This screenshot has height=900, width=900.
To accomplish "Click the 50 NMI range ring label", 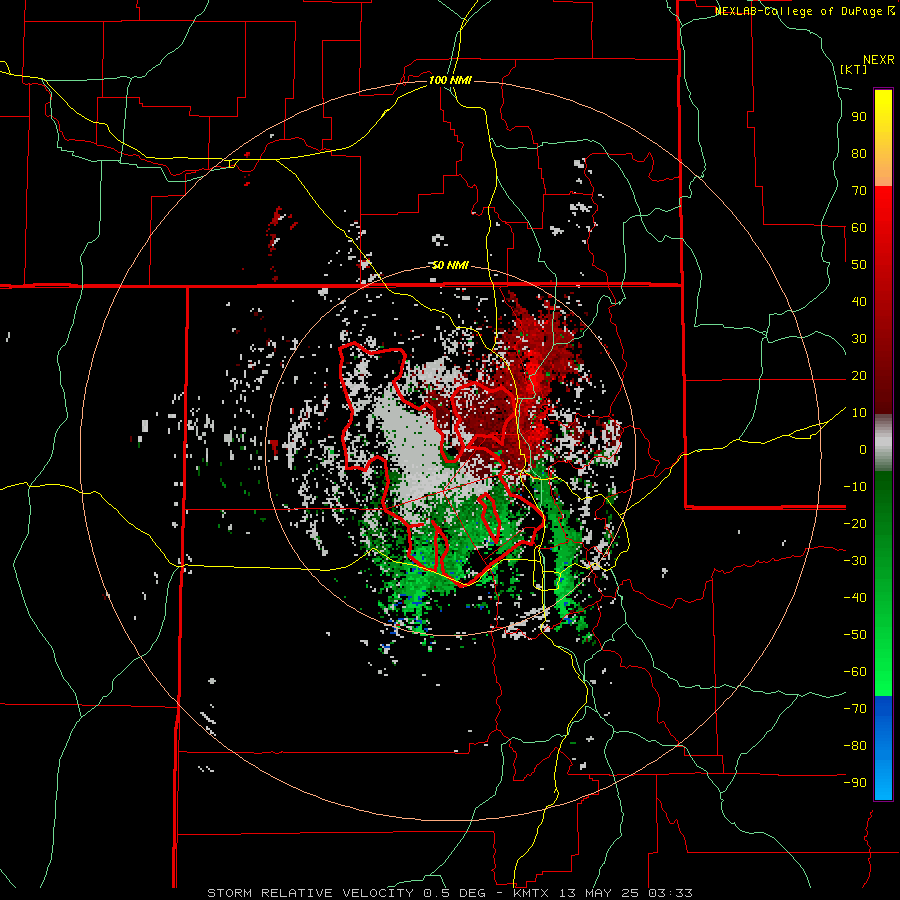I will (450, 265).
